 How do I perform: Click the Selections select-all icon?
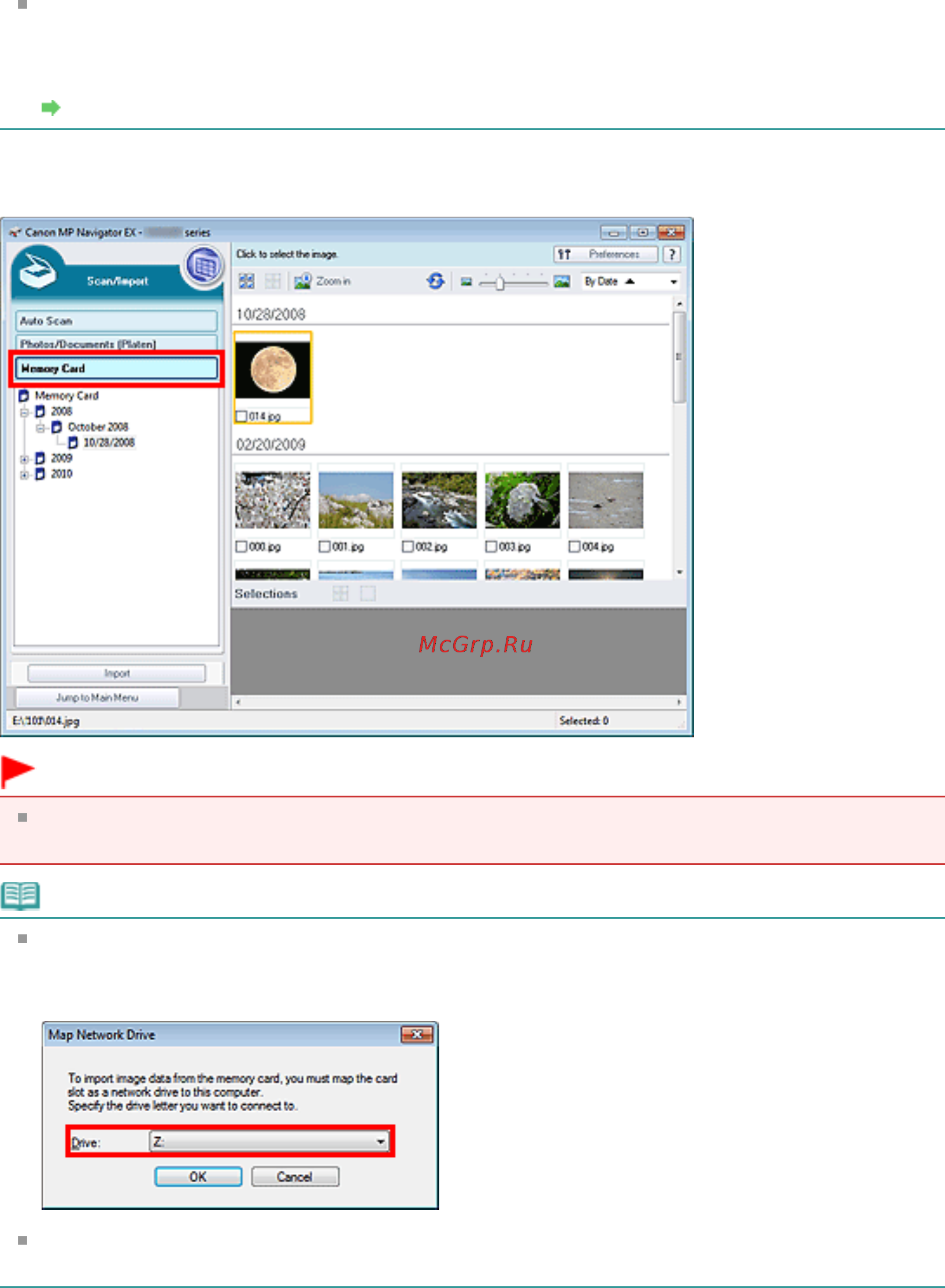coord(340,593)
